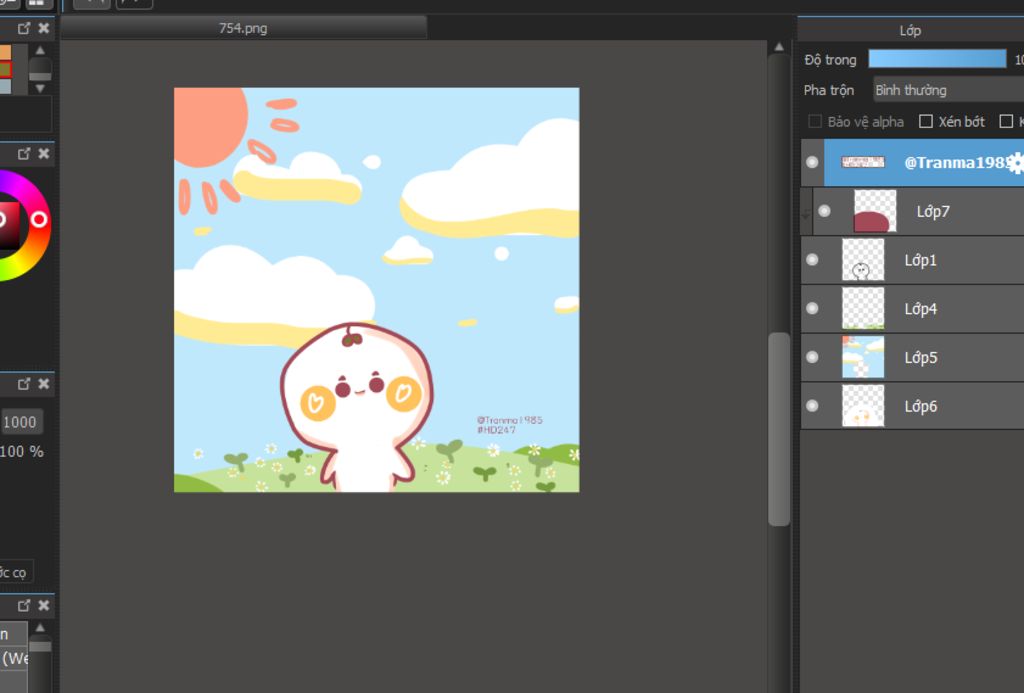
Task: Hide the @Tranma1985 watermark layer
Action: 812,162
